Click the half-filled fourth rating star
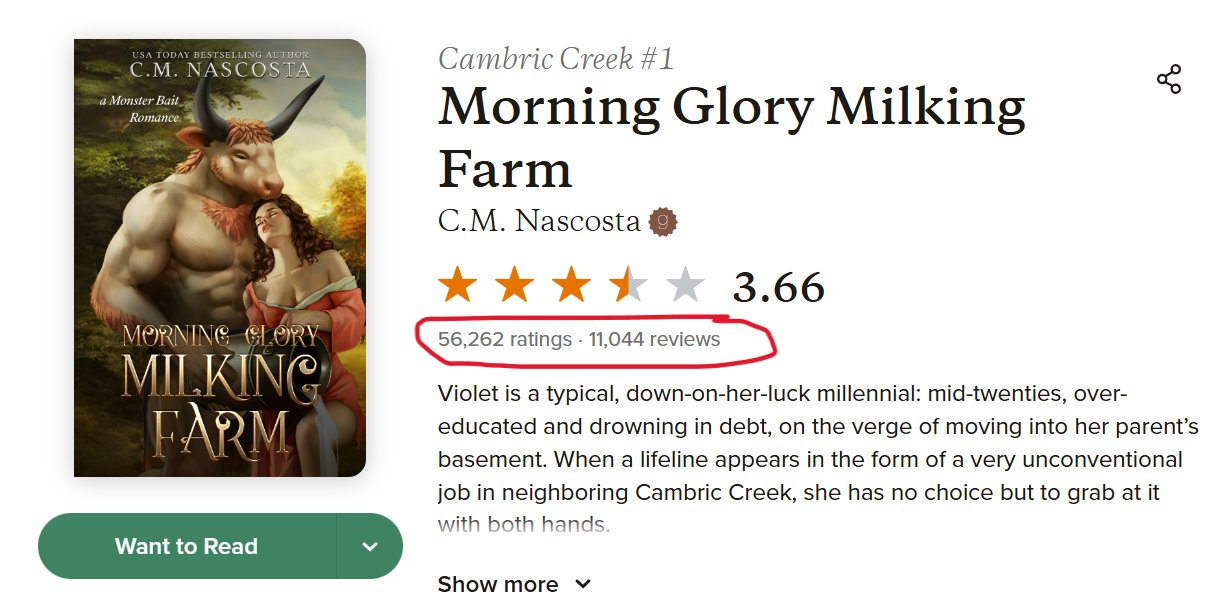 point(628,286)
